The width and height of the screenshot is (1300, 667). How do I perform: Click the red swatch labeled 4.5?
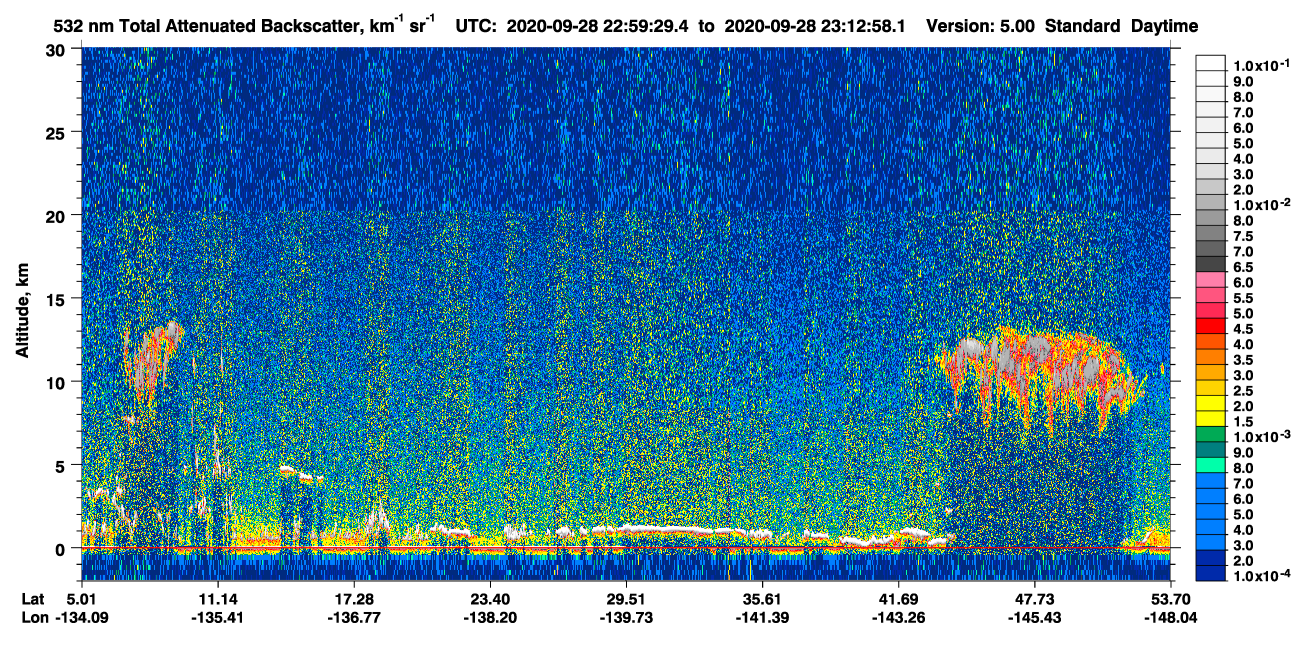pos(1211,326)
